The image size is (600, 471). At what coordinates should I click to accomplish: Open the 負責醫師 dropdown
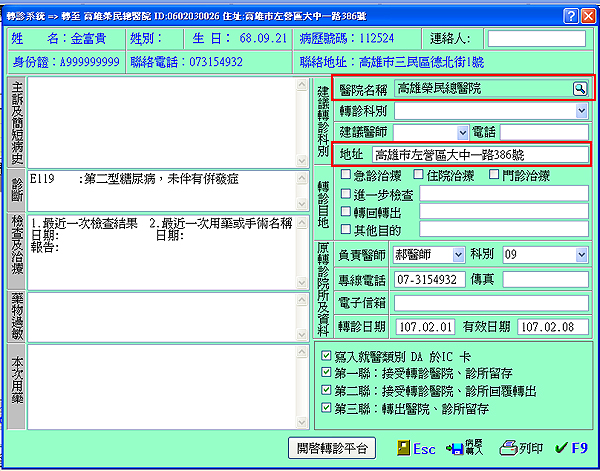tap(462, 255)
